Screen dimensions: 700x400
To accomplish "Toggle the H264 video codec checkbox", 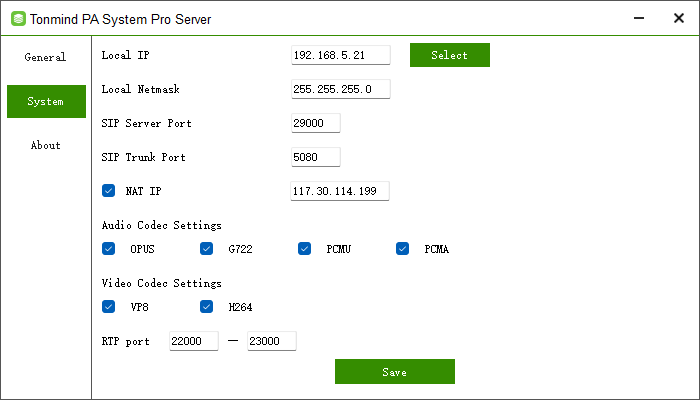I will pyautogui.click(x=206, y=307).
